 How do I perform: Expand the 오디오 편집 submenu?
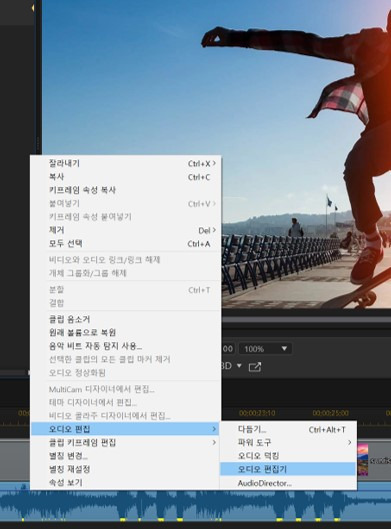coord(125,429)
